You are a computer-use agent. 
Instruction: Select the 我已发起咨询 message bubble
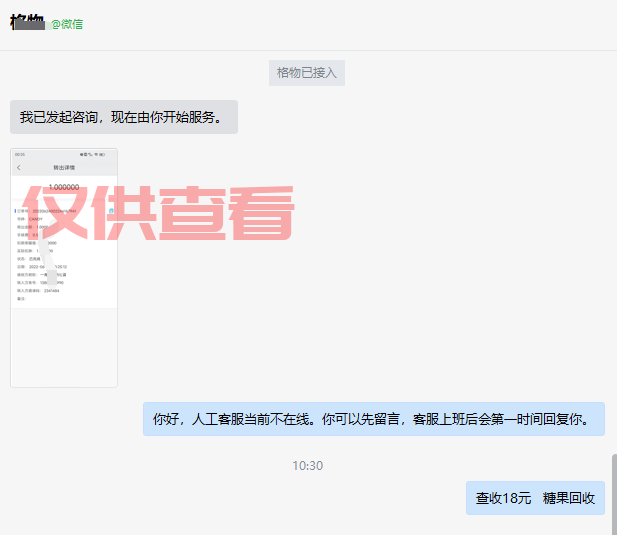123,117
